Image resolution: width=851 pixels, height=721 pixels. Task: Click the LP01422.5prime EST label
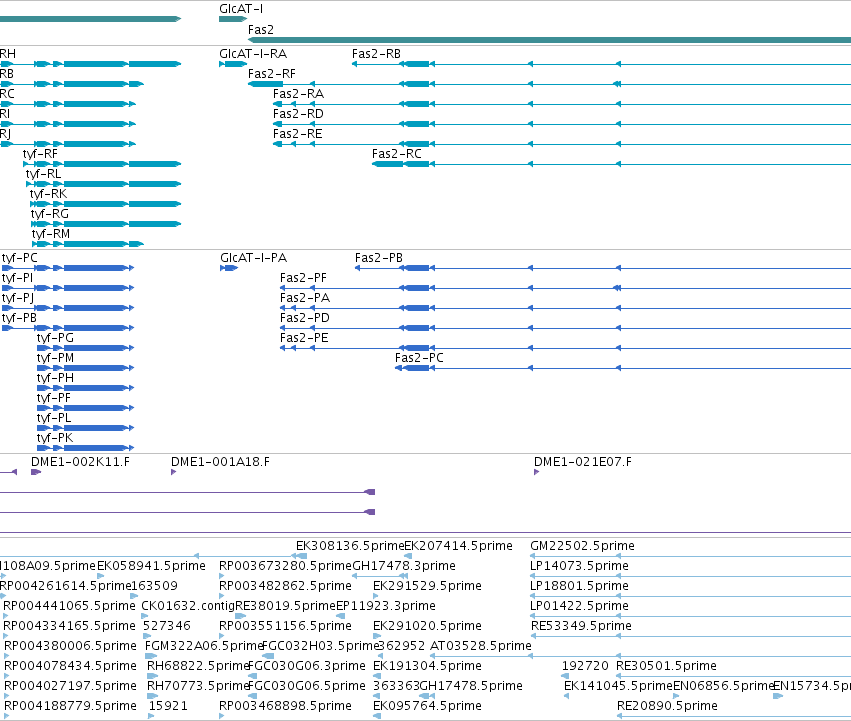click(580, 606)
